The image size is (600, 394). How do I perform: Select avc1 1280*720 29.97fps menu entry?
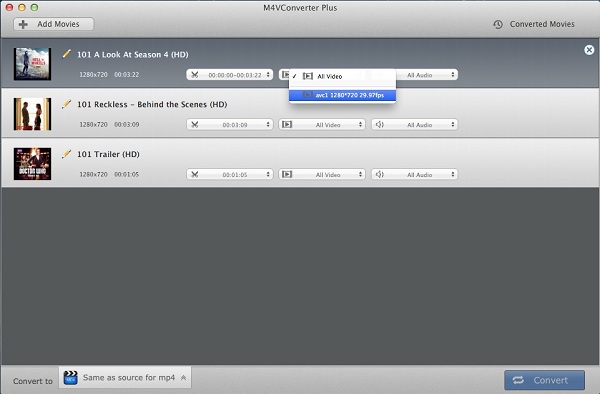click(x=342, y=95)
